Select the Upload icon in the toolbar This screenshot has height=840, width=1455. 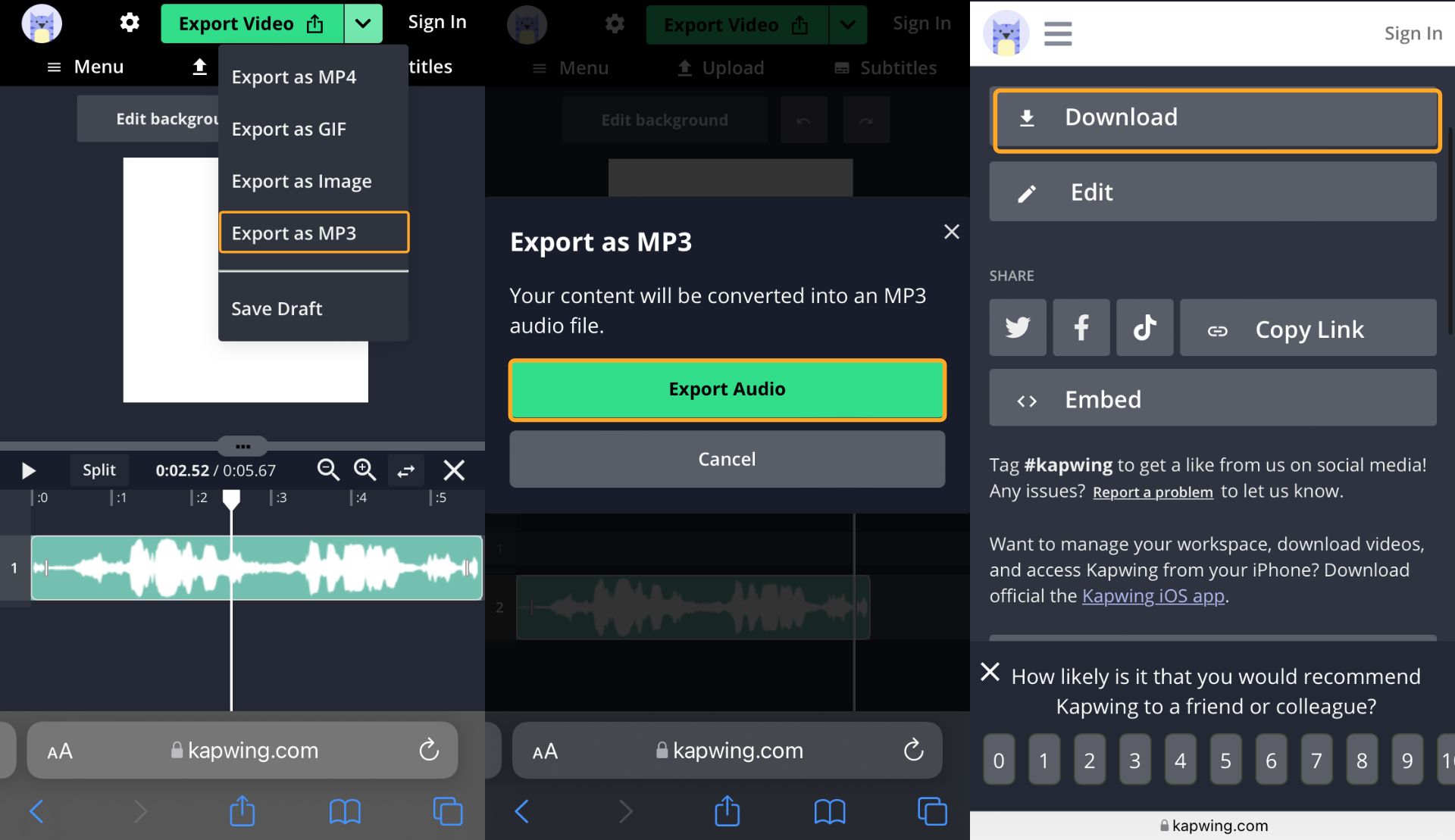tap(684, 67)
